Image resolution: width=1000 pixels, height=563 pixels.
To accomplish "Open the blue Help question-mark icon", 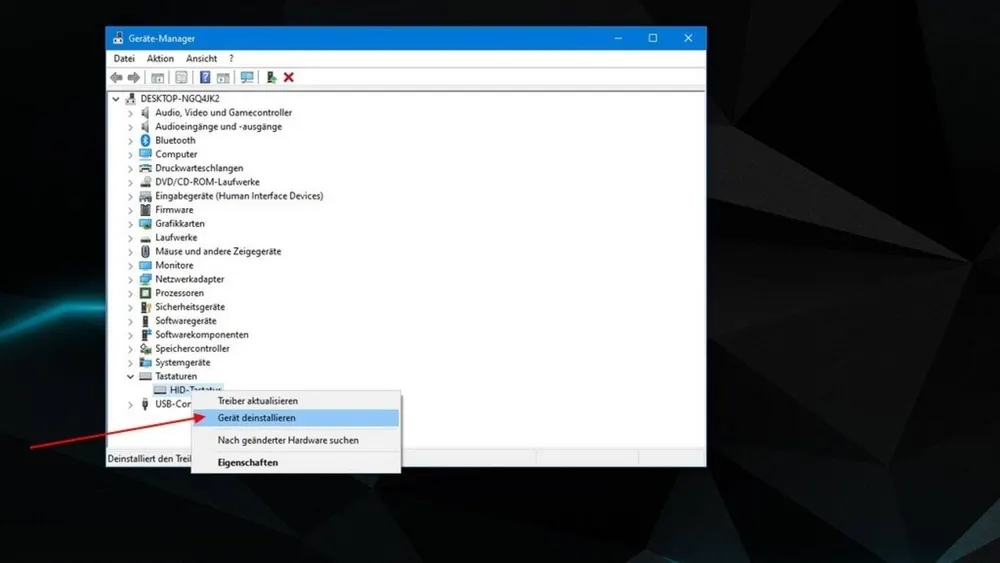I will tap(205, 77).
